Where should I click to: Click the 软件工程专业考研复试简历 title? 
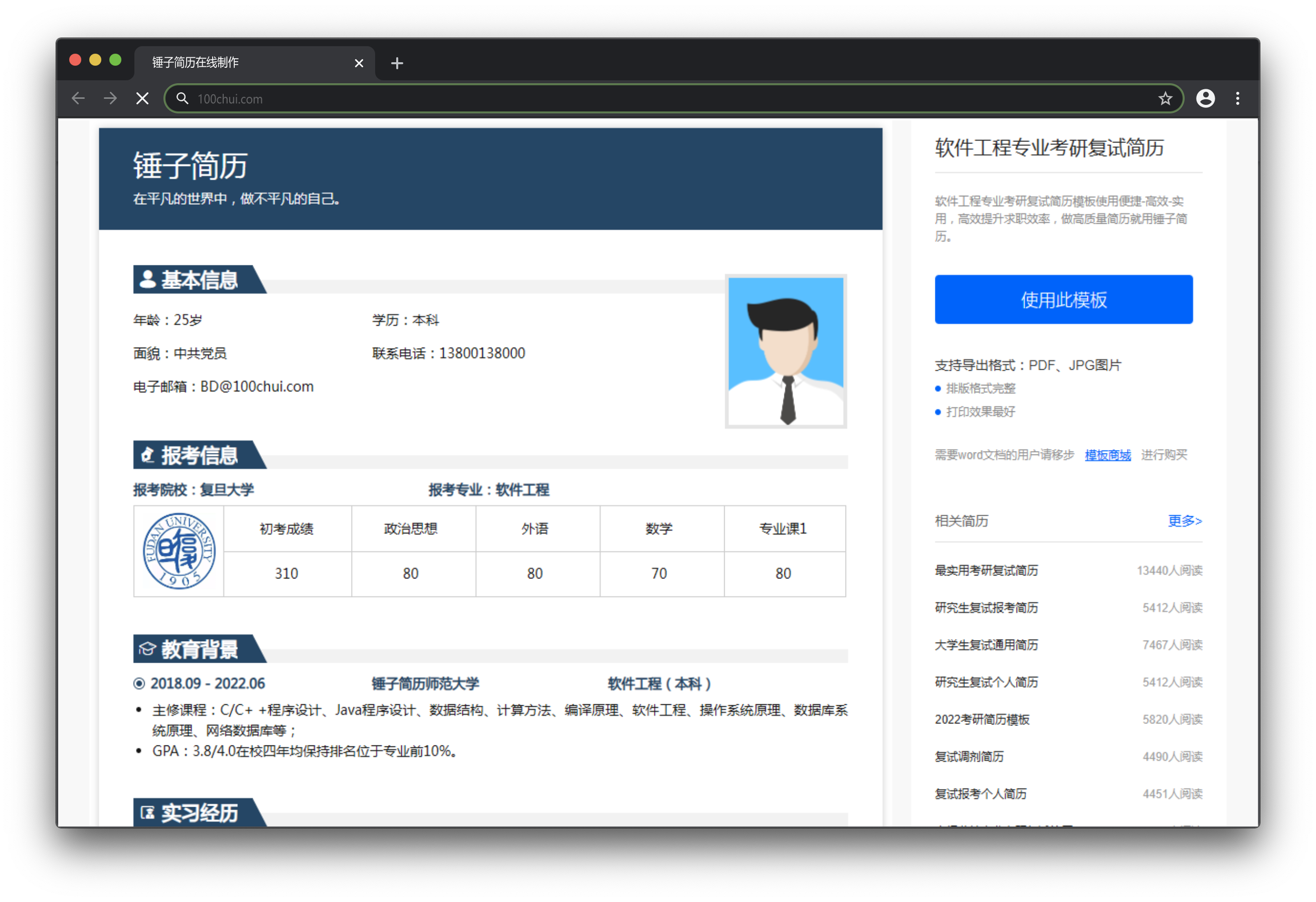coord(1049,147)
